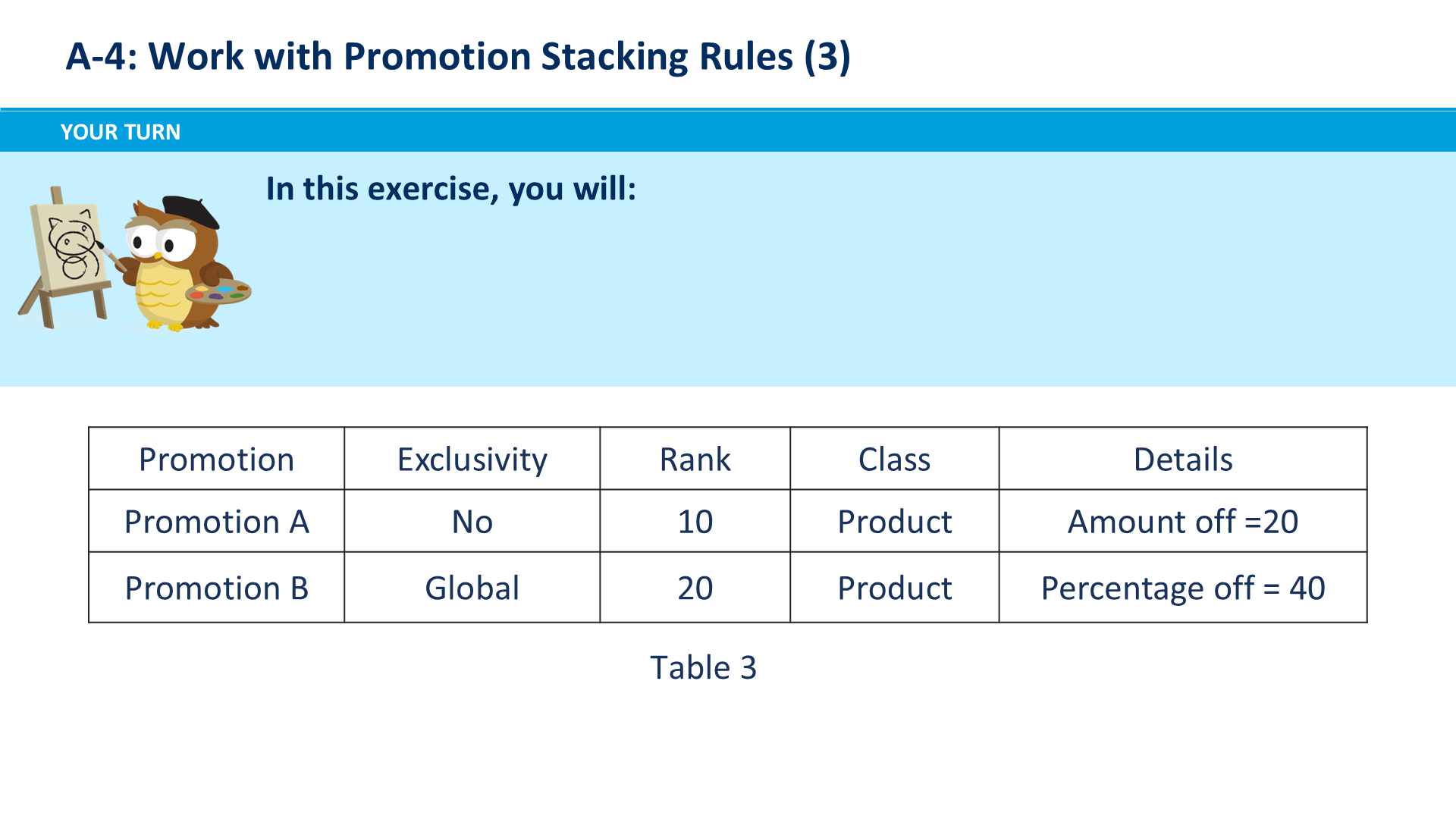Select the Class column header cell
This screenshot has width=1456, height=819.
point(895,459)
